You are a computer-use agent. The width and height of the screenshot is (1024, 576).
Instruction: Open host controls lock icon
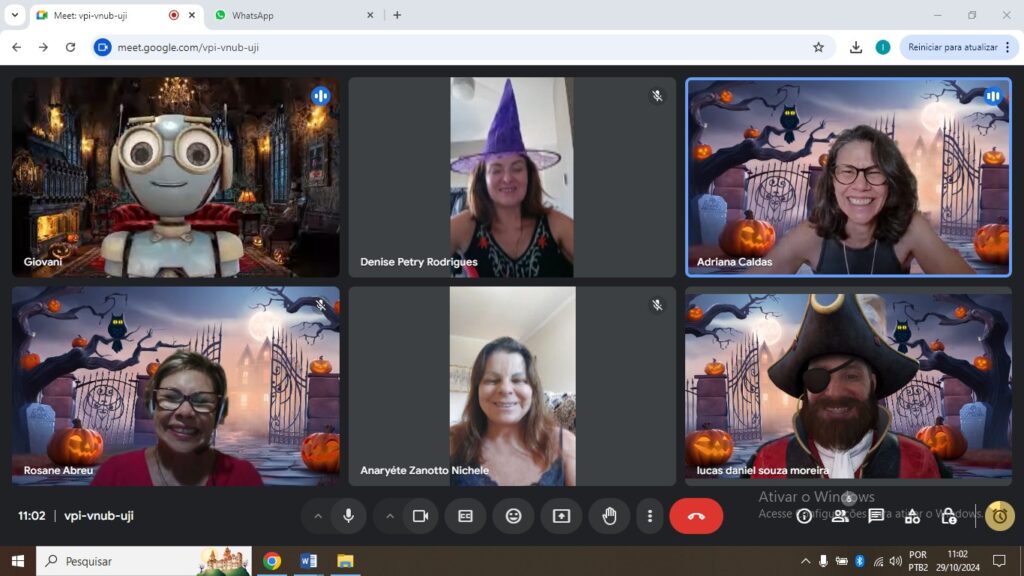click(948, 516)
